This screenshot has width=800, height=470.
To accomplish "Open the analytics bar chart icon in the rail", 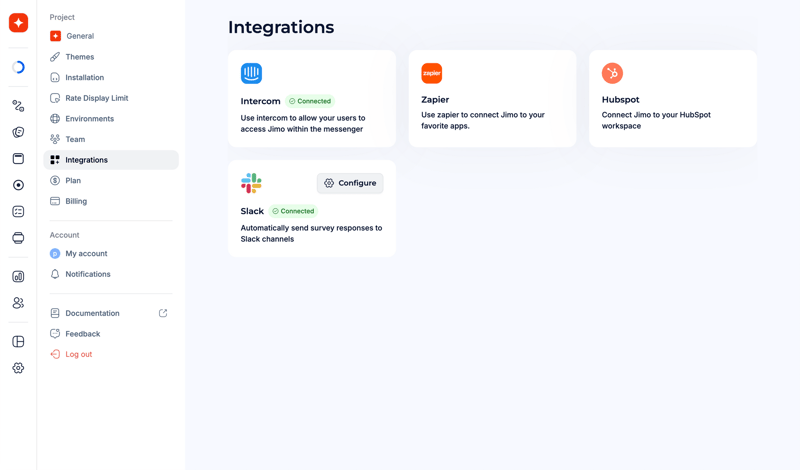I will click(x=18, y=277).
